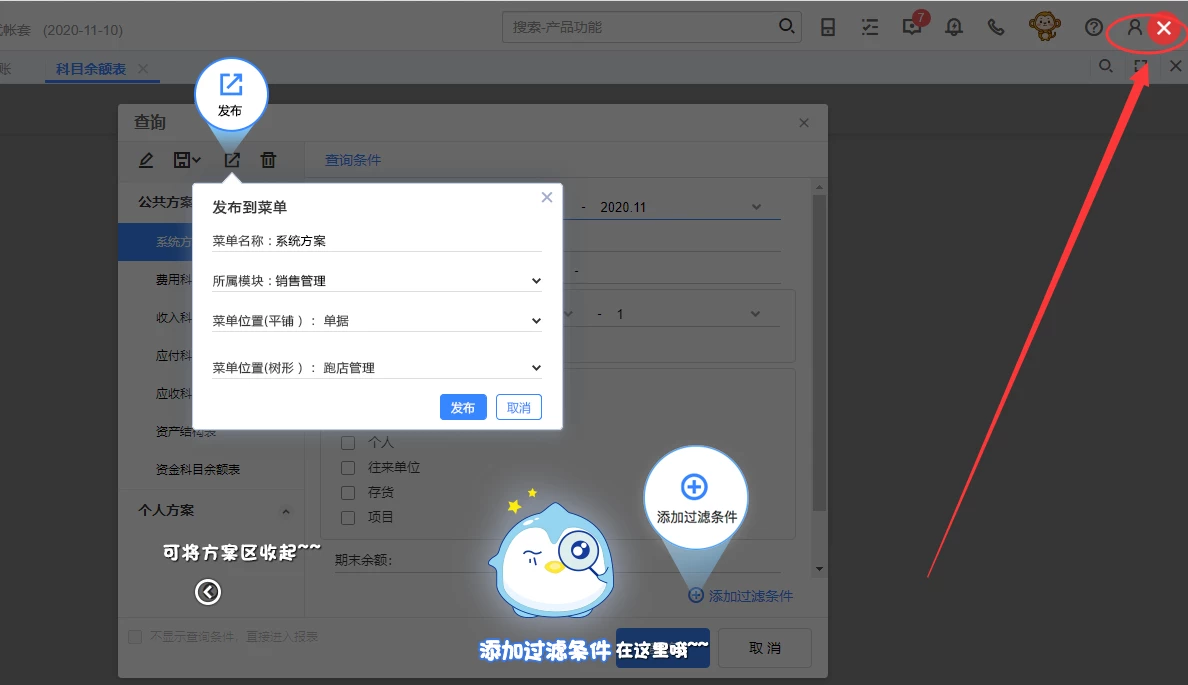Click the publish icon in query toolbar

(x=231, y=160)
